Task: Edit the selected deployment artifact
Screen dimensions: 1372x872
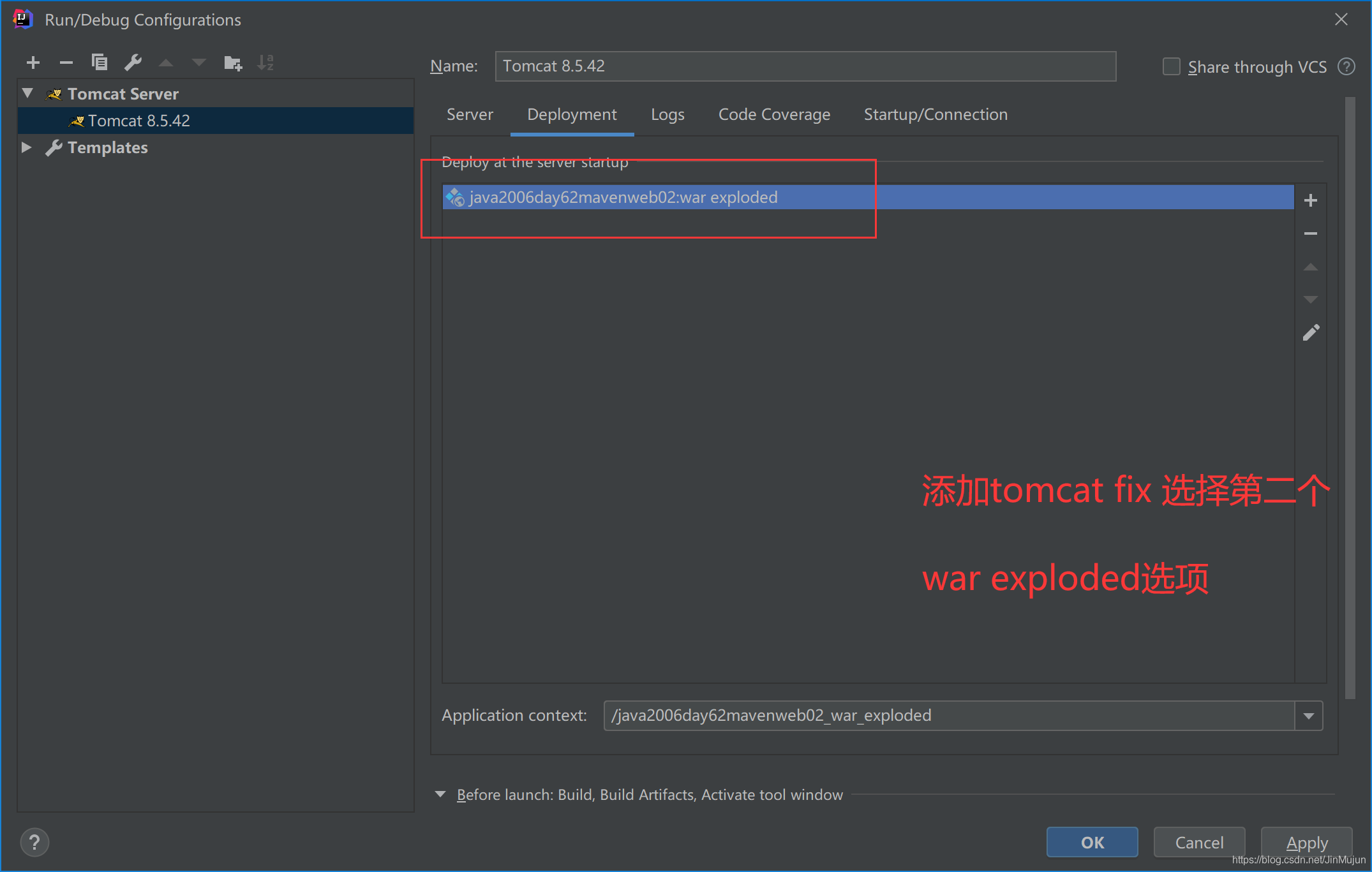Action: tap(1311, 332)
